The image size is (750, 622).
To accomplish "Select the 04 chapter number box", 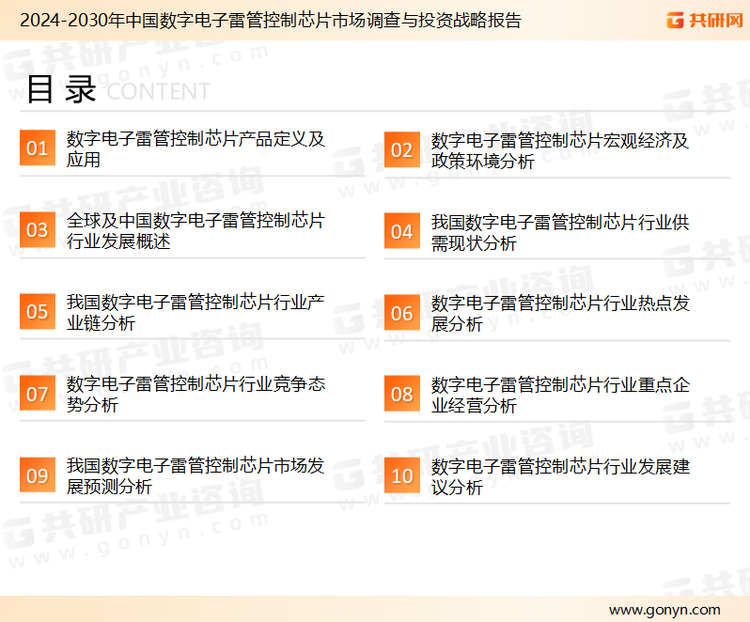I will 402,232.
